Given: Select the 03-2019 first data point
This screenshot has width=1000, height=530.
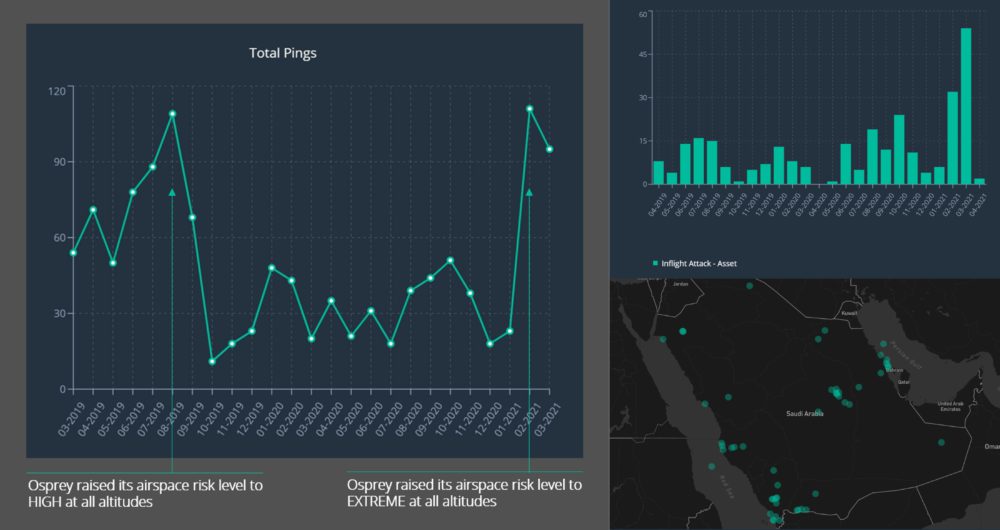Looking at the screenshot, I should pyautogui.click(x=73, y=253).
